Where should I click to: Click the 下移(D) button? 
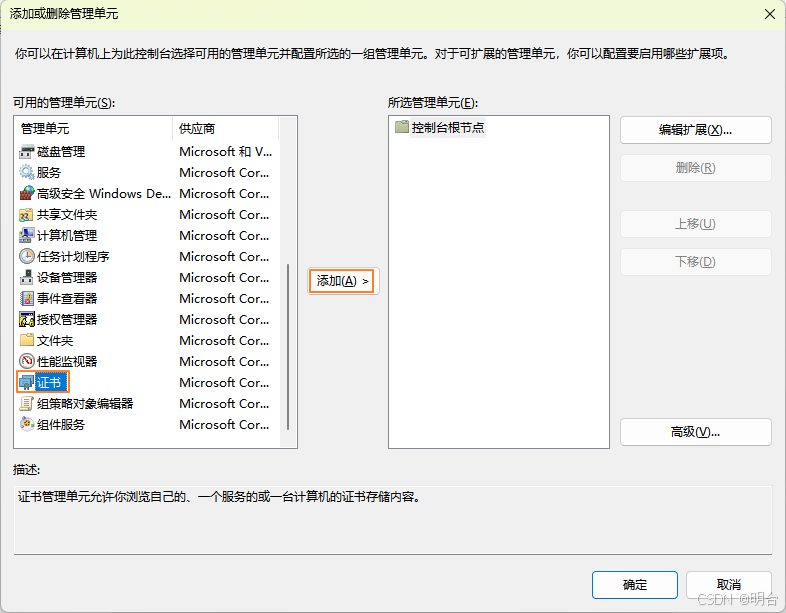(x=695, y=262)
